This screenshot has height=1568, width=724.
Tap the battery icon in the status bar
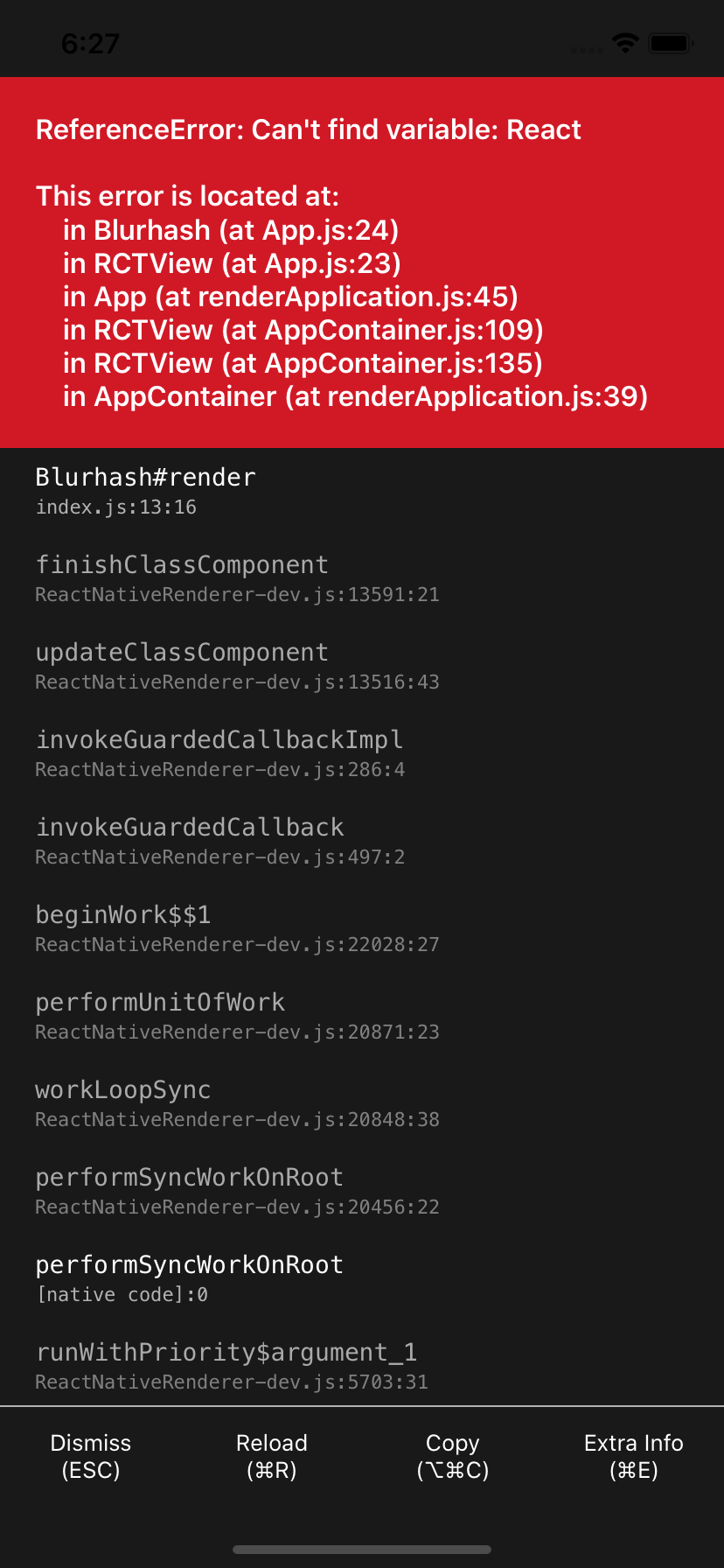670,41
